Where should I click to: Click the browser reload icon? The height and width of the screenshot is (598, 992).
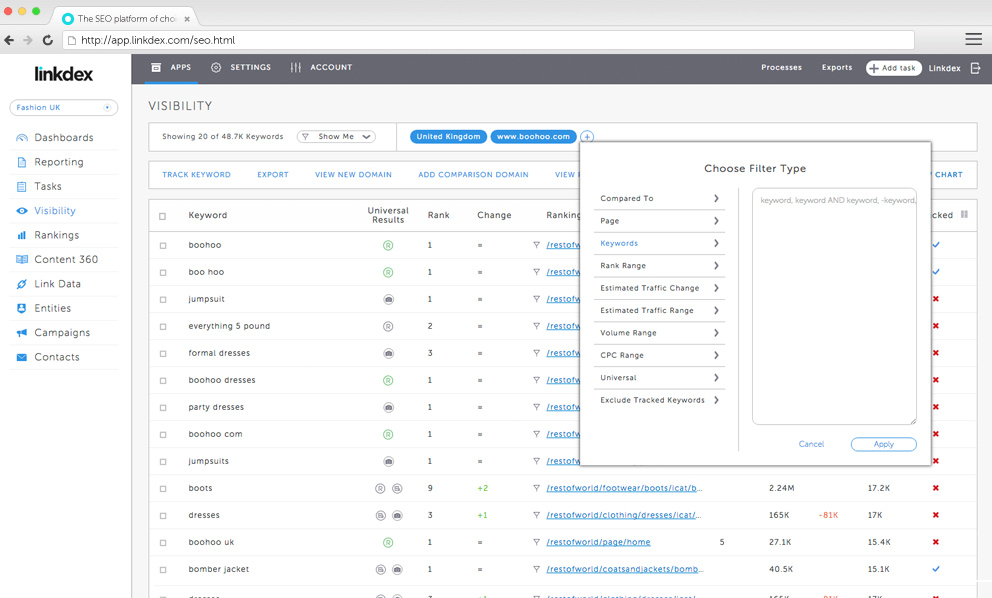(47, 40)
